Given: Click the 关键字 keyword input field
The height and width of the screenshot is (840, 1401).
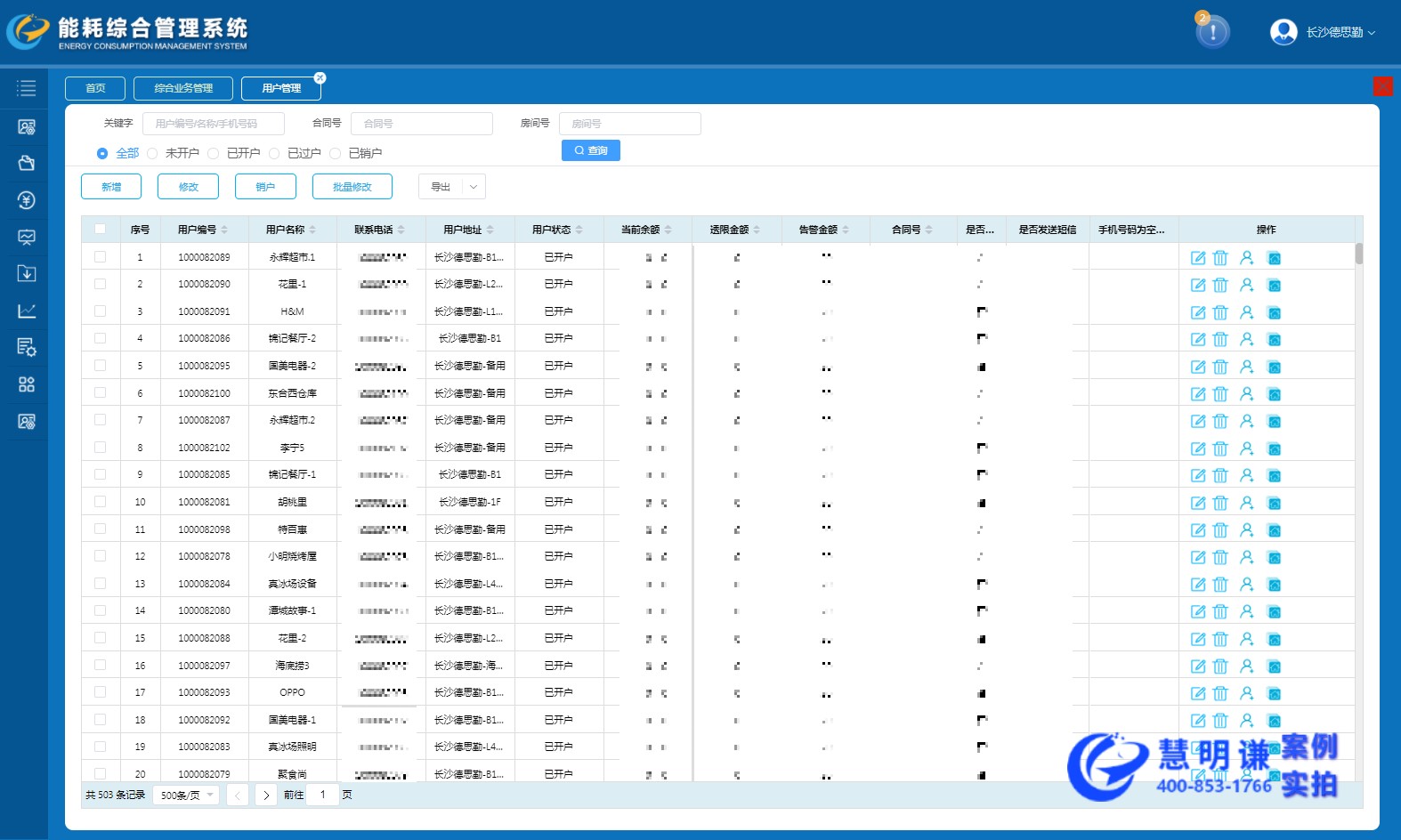Looking at the screenshot, I should click(214, 124).
